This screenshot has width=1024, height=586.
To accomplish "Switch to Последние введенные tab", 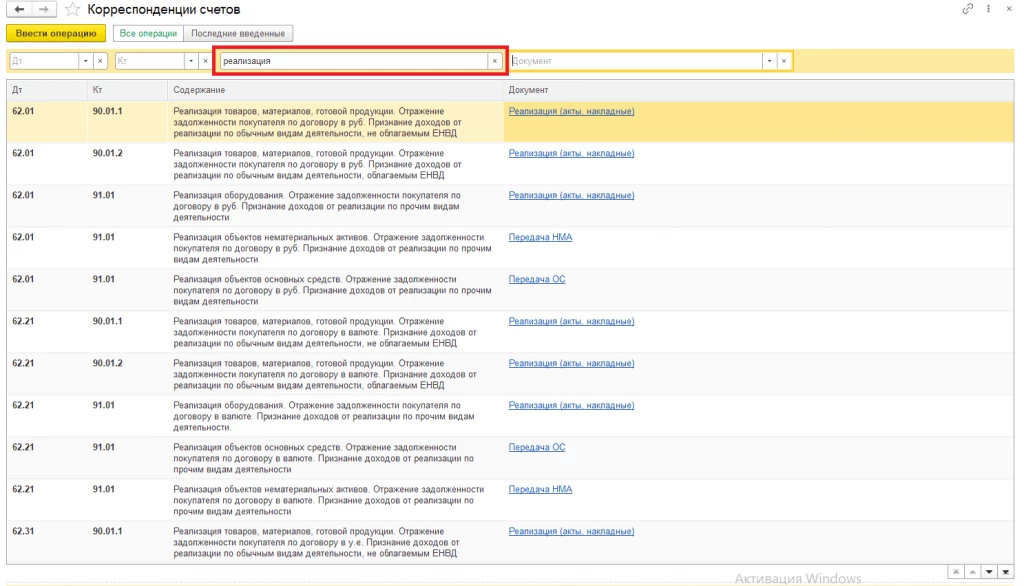I will (238, 33).
